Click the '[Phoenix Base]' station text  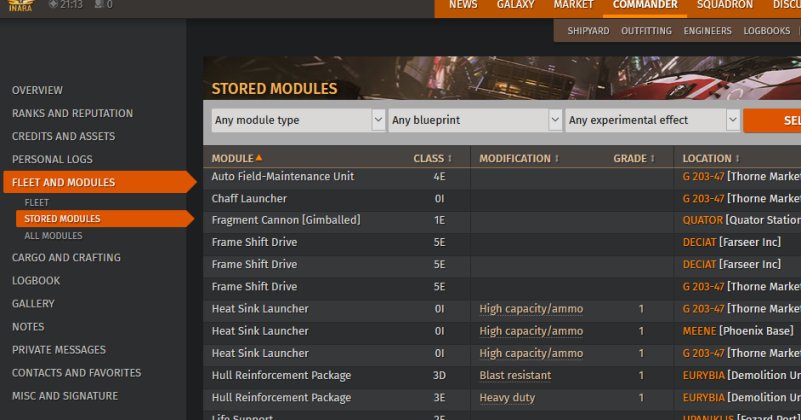point(756,331)
